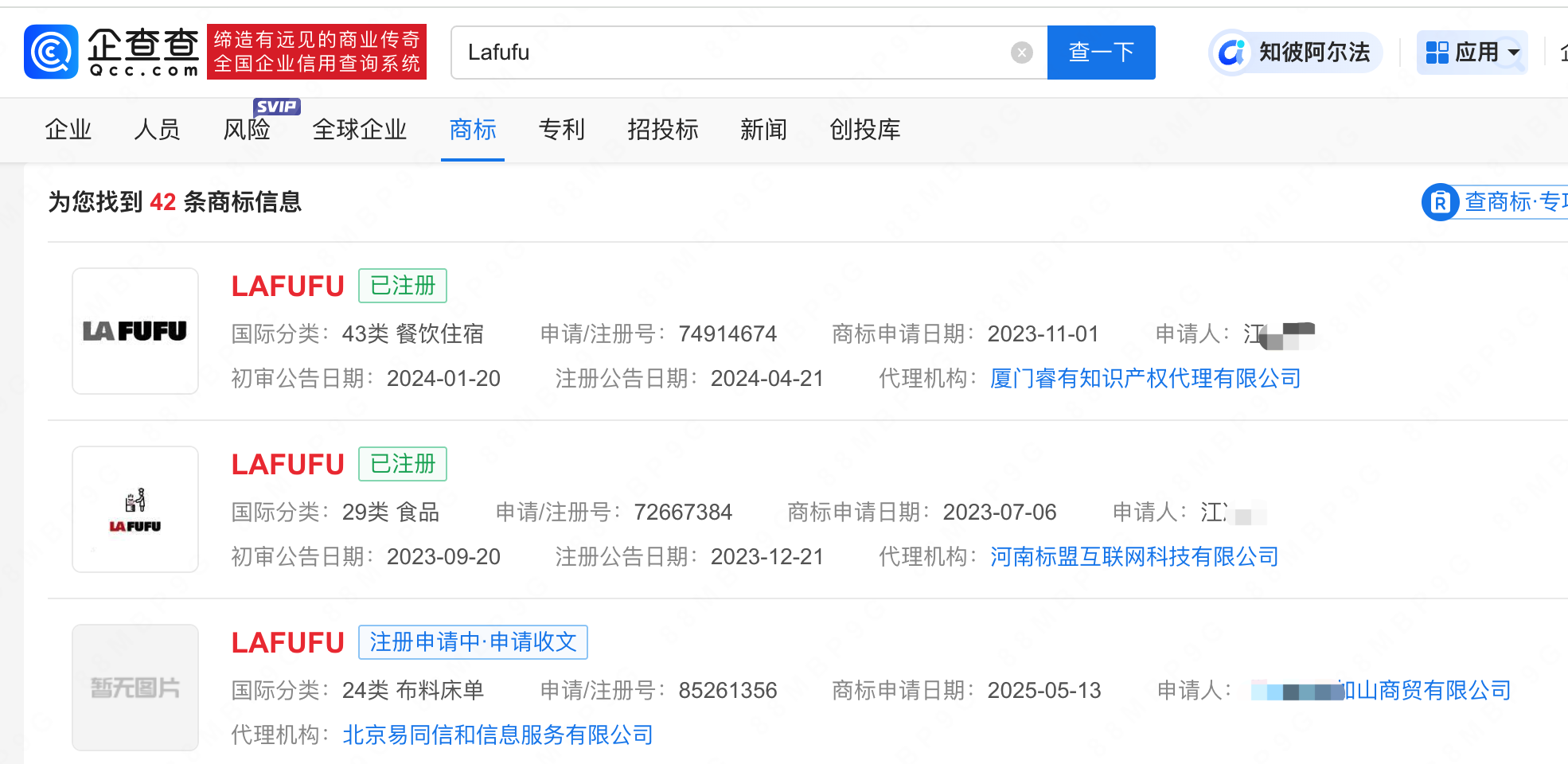The height and width of the screenshot is (764, 1568).
Task: Click 已注册 status tag for 74914674
Action: coord(403,286)
